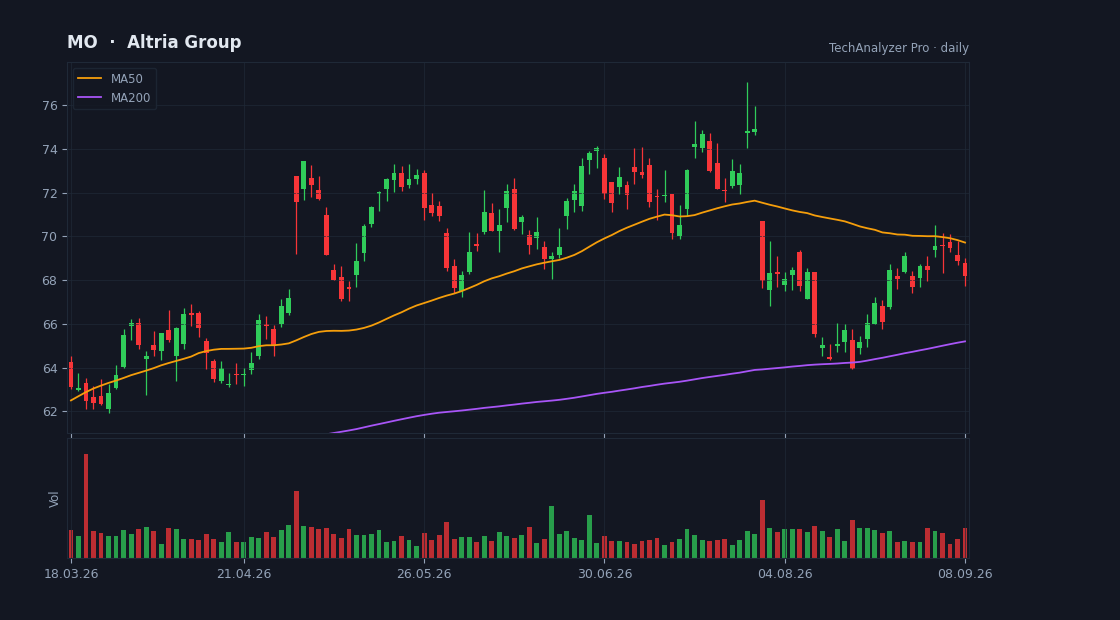Select the MA200 legend entry

(114, 98)
